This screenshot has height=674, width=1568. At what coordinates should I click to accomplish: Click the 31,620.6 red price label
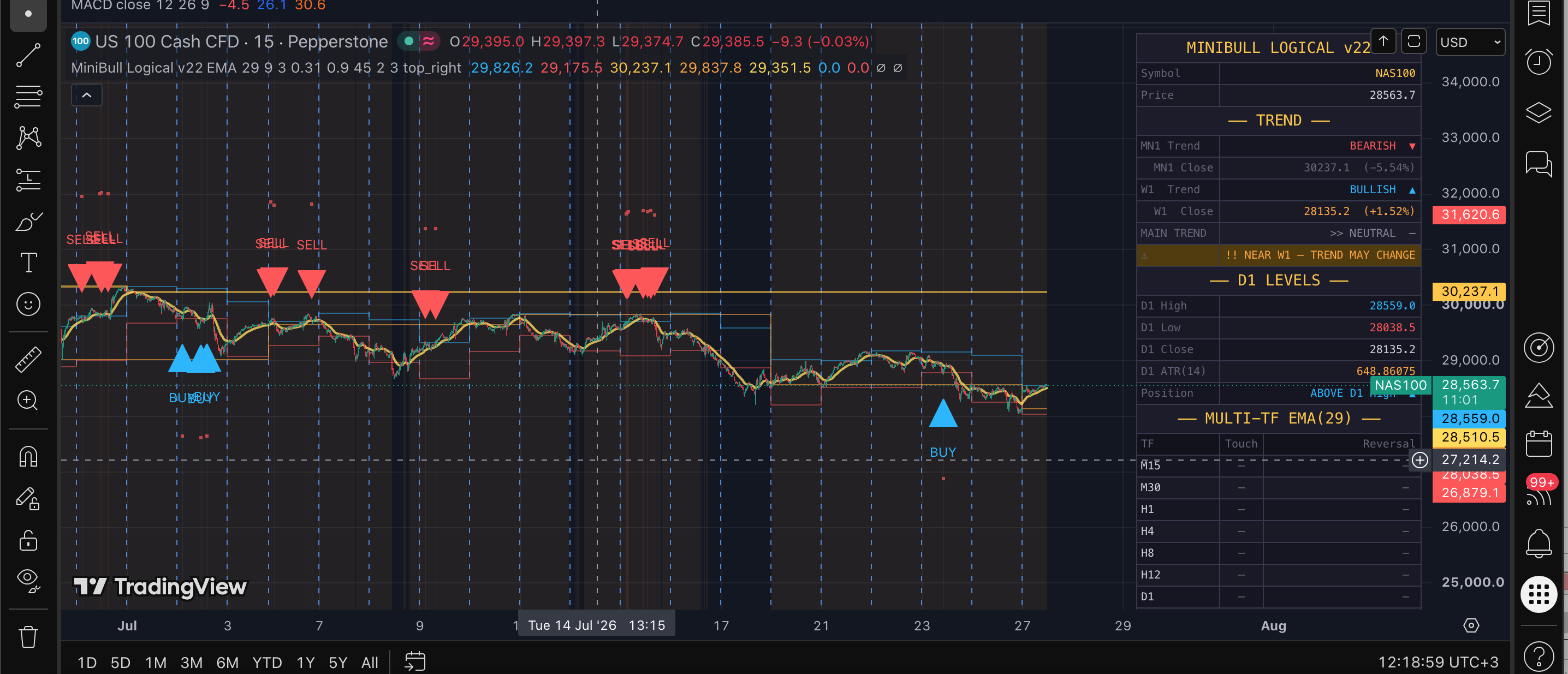pyautogui.click(x=1469, y=214)
